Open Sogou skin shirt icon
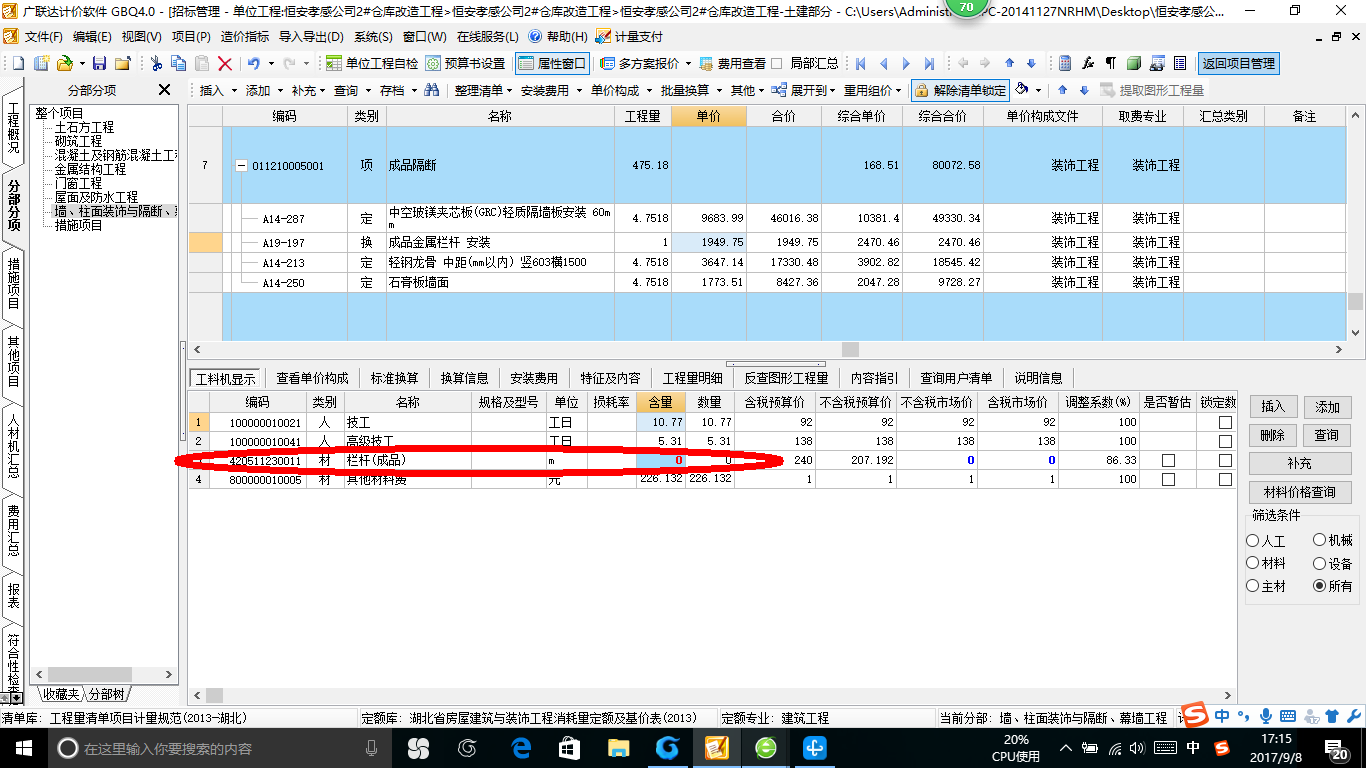The width and height of the screenshot is (1366, 768). (x=1332, y=716)
